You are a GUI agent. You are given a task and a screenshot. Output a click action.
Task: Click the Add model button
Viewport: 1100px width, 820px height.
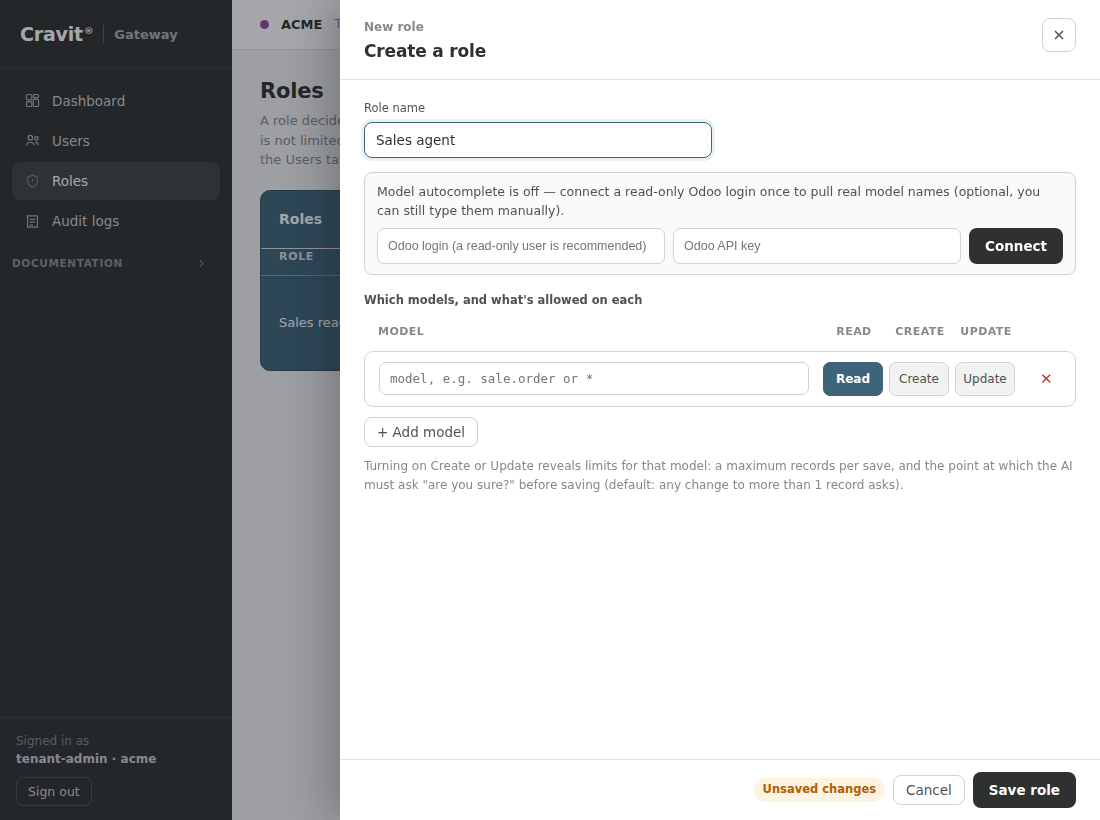[421, 432]
